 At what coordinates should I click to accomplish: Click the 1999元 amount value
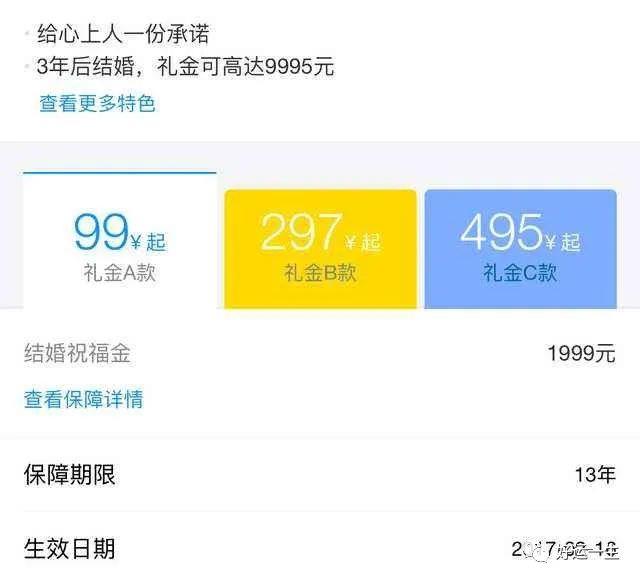click(x=581, y=353)
